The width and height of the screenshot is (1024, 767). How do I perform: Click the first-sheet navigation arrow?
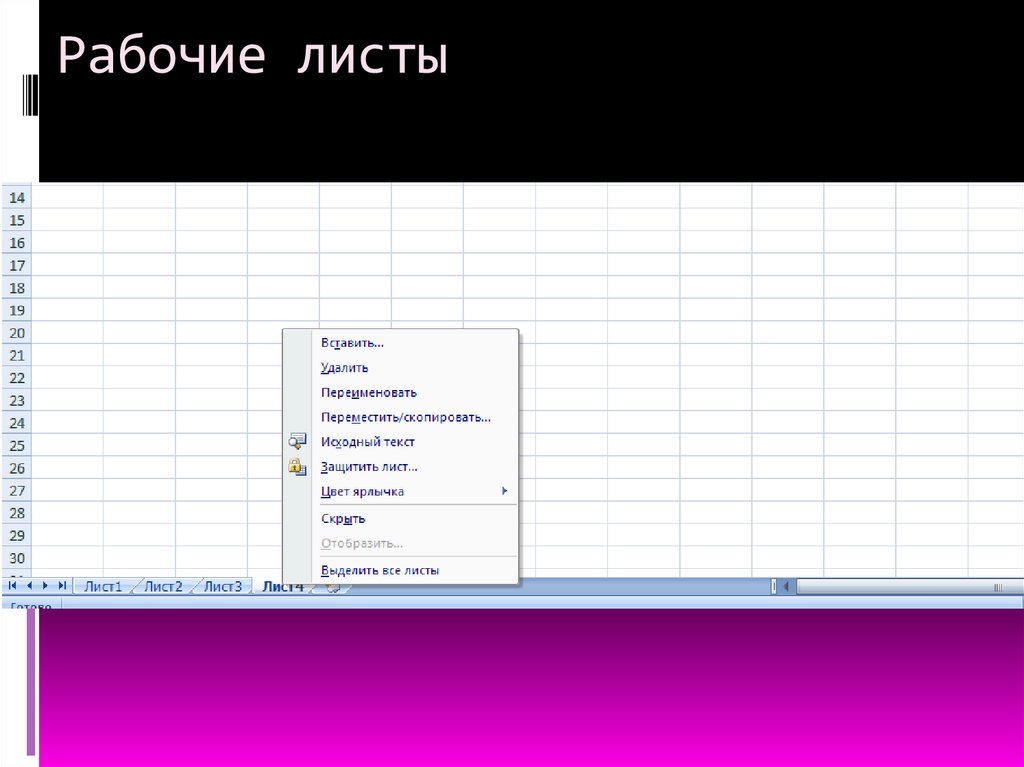pos(11,586)
